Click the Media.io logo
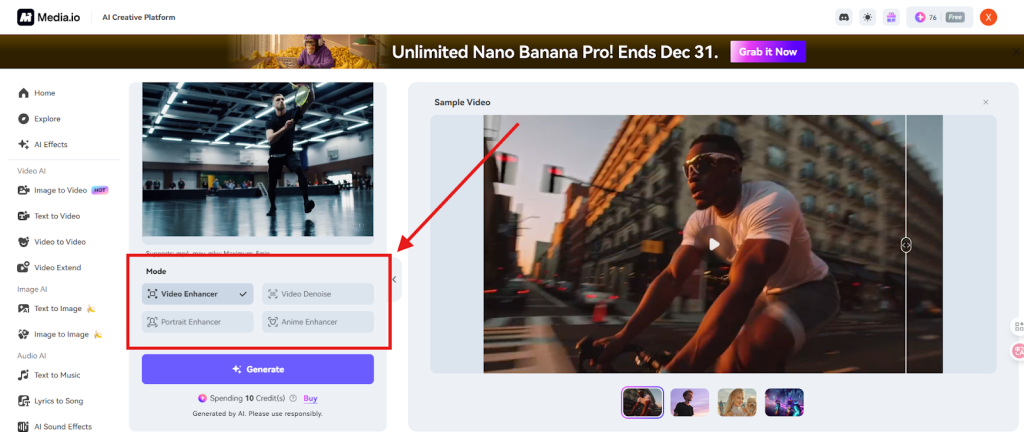This screenshot has width=1024, height=439. 54,17
